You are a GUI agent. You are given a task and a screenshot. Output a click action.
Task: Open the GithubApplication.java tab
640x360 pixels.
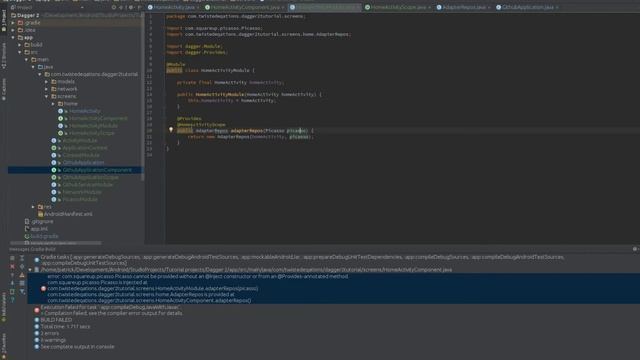point(527,7)
